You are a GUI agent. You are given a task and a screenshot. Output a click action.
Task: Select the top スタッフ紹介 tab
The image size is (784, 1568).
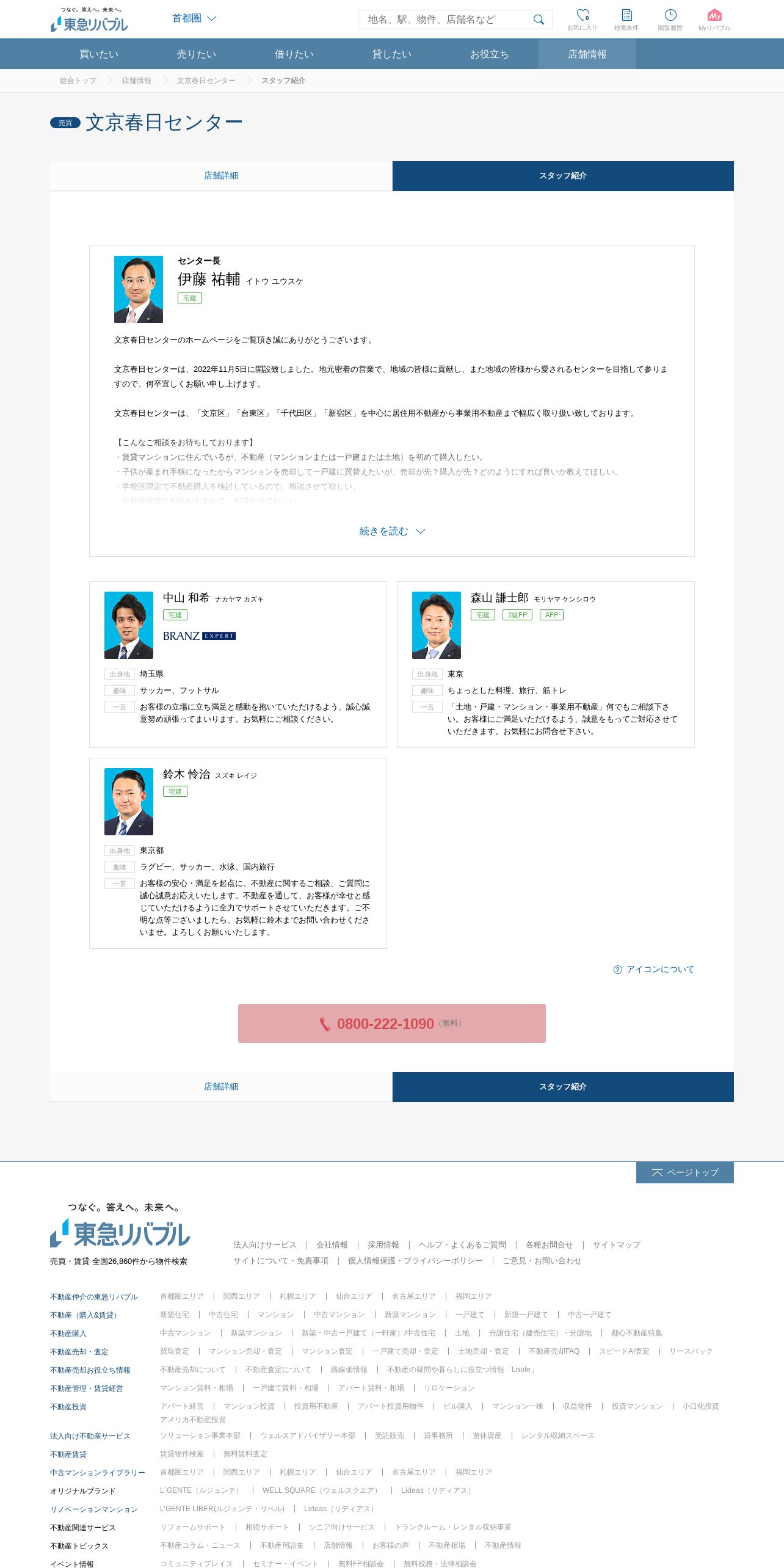pyautogui.click(x=563, y=176)
